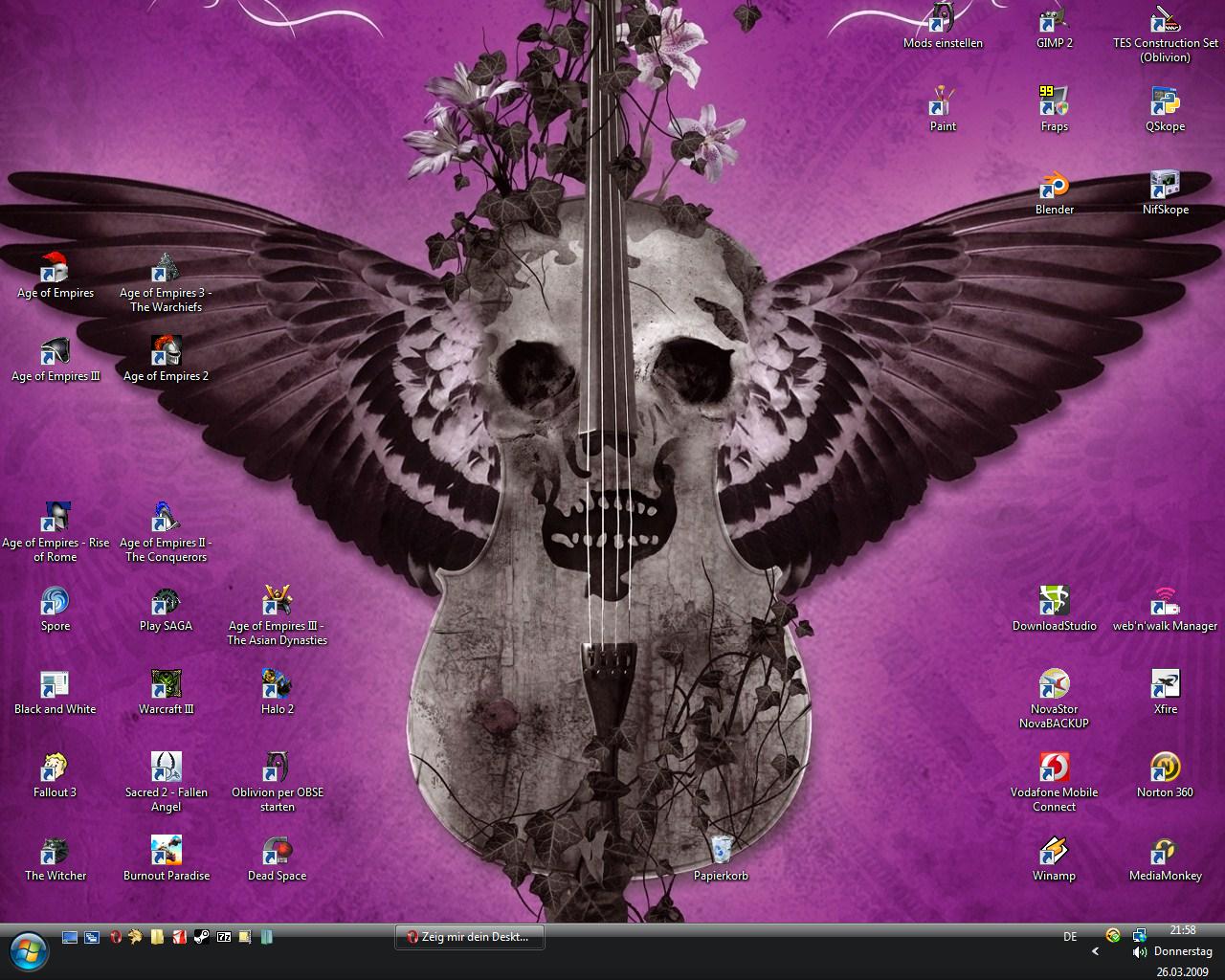Select the Spore game icon
1225x980 pixels.
(56, 604)
